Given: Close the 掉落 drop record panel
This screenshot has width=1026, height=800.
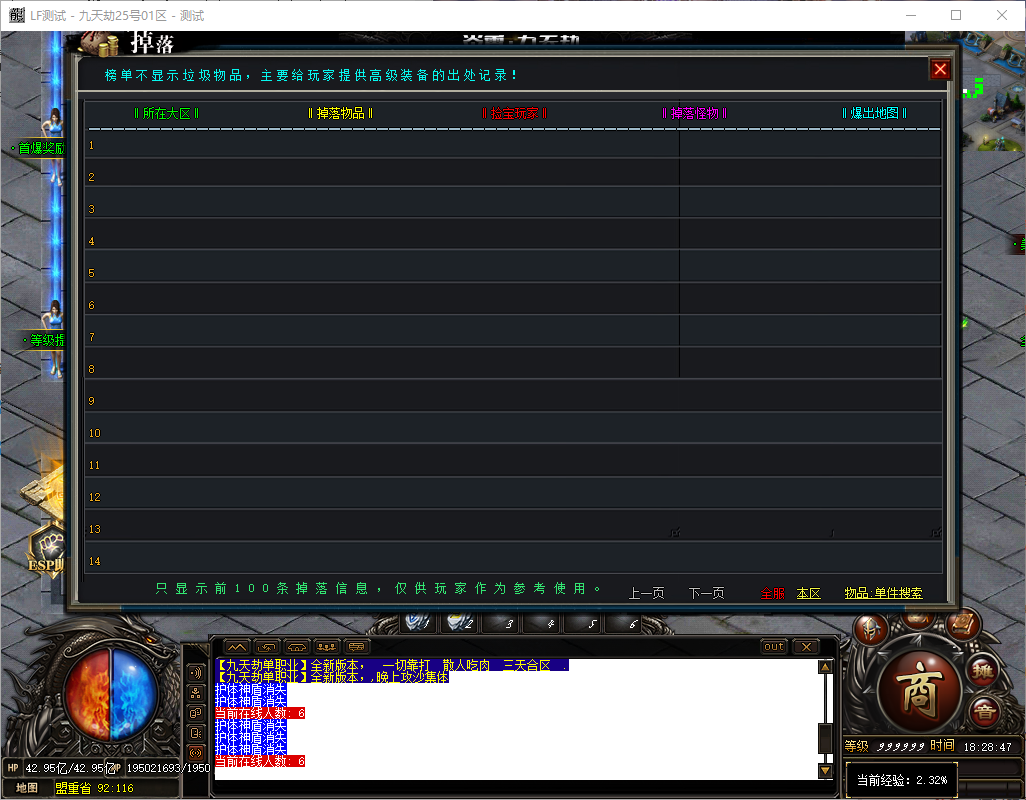Looking at the screenshot, I should tap(940, 69).
